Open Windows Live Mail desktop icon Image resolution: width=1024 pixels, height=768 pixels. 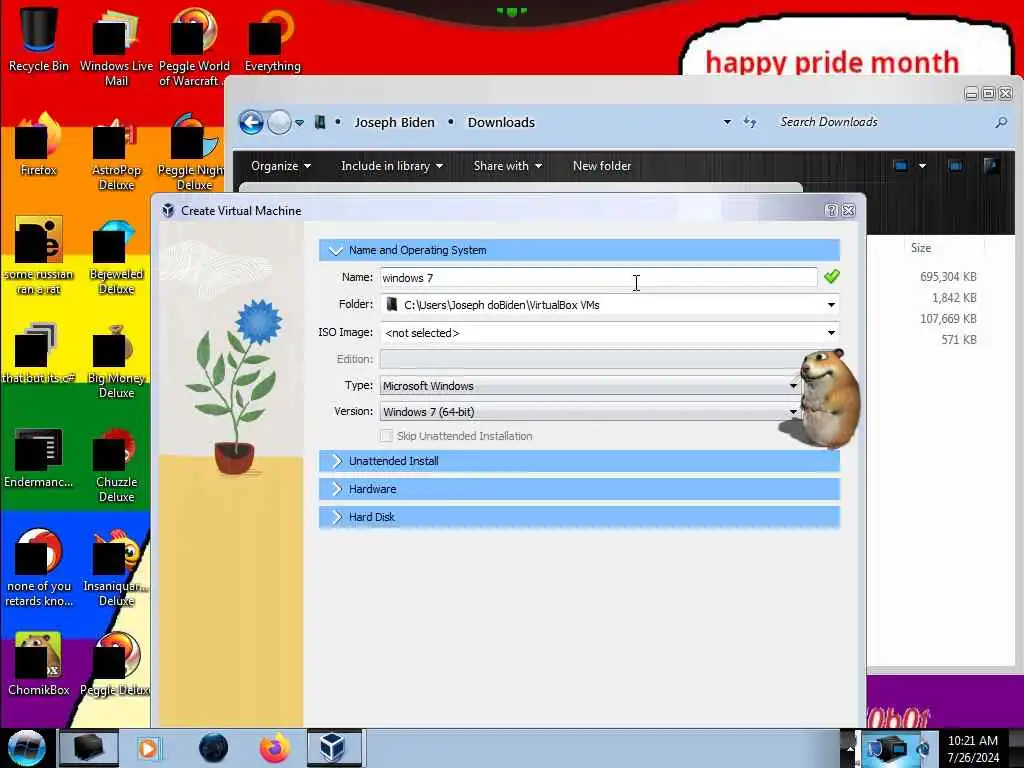116,47
